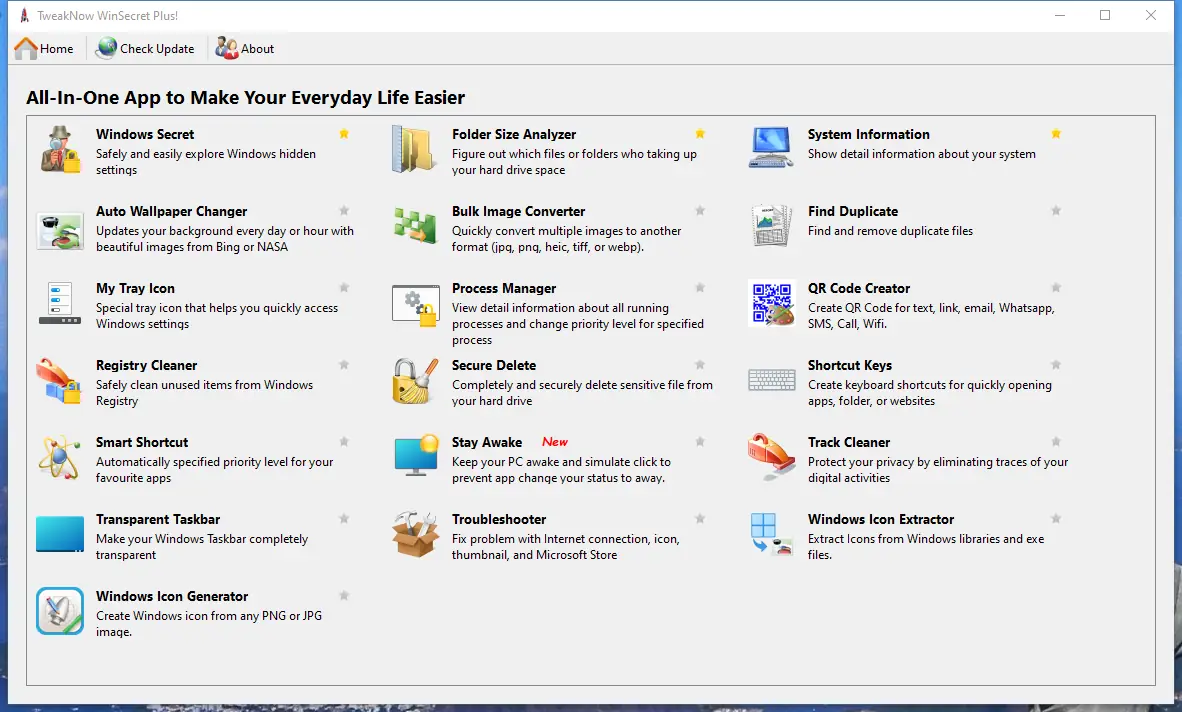This screenshot has width=1182, height=712.
Task: Click the Shortcut Keys keyboard icon
Action: tap(772, 380)
